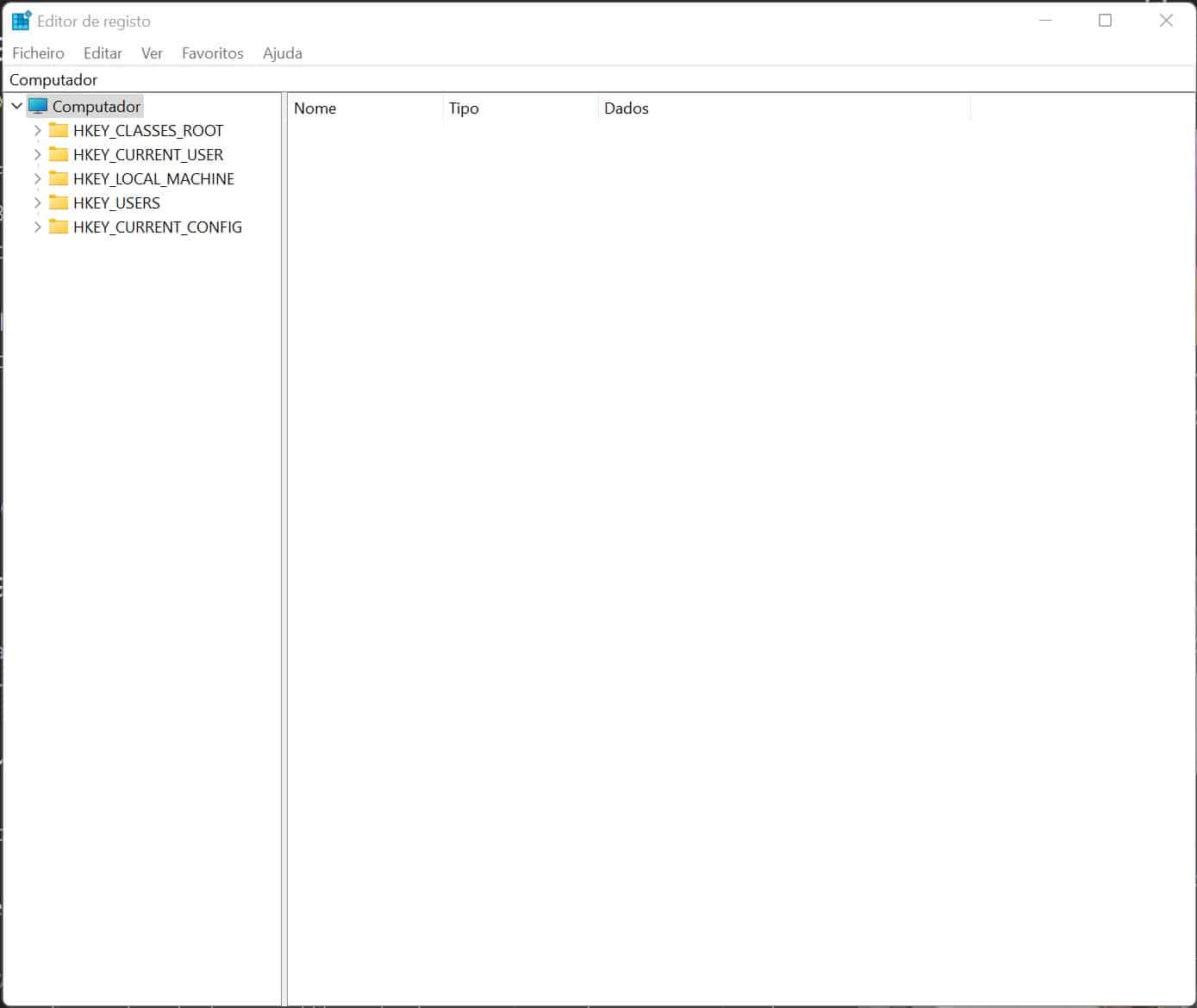Select the HKEY_CURRENT_USER label
Screen dimensions: 1197x1008
coord(148,155)
